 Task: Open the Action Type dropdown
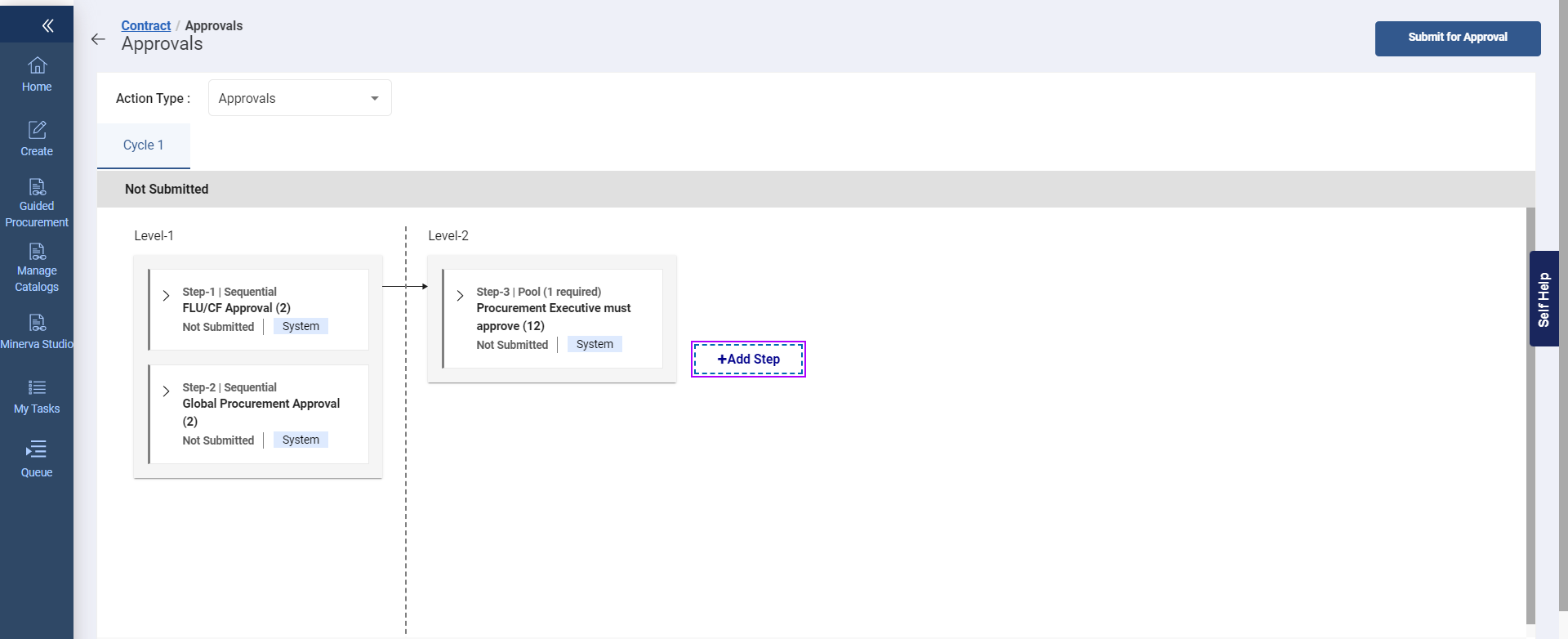[300, 98]
